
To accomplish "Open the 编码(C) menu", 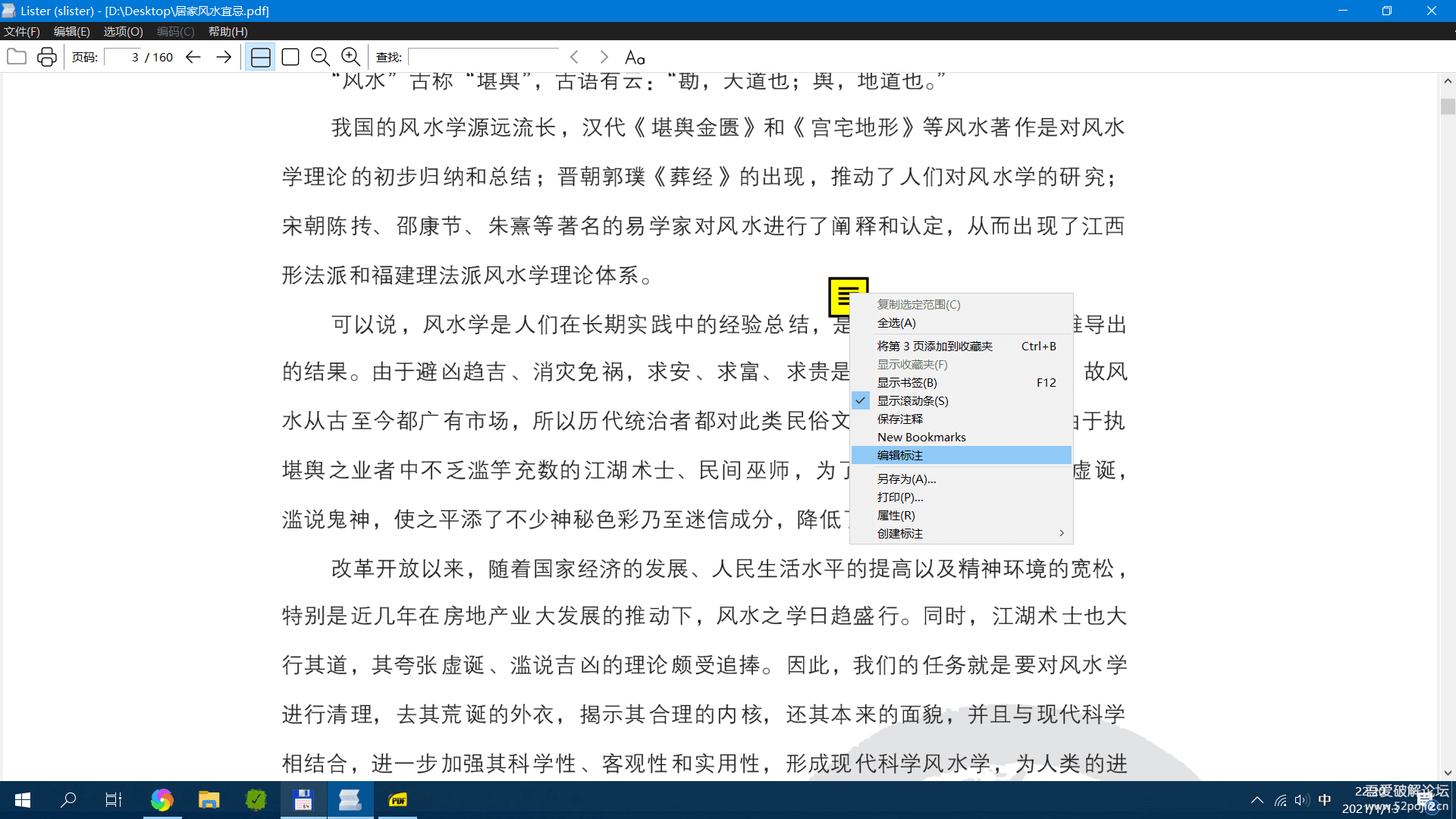I will 175,31.
